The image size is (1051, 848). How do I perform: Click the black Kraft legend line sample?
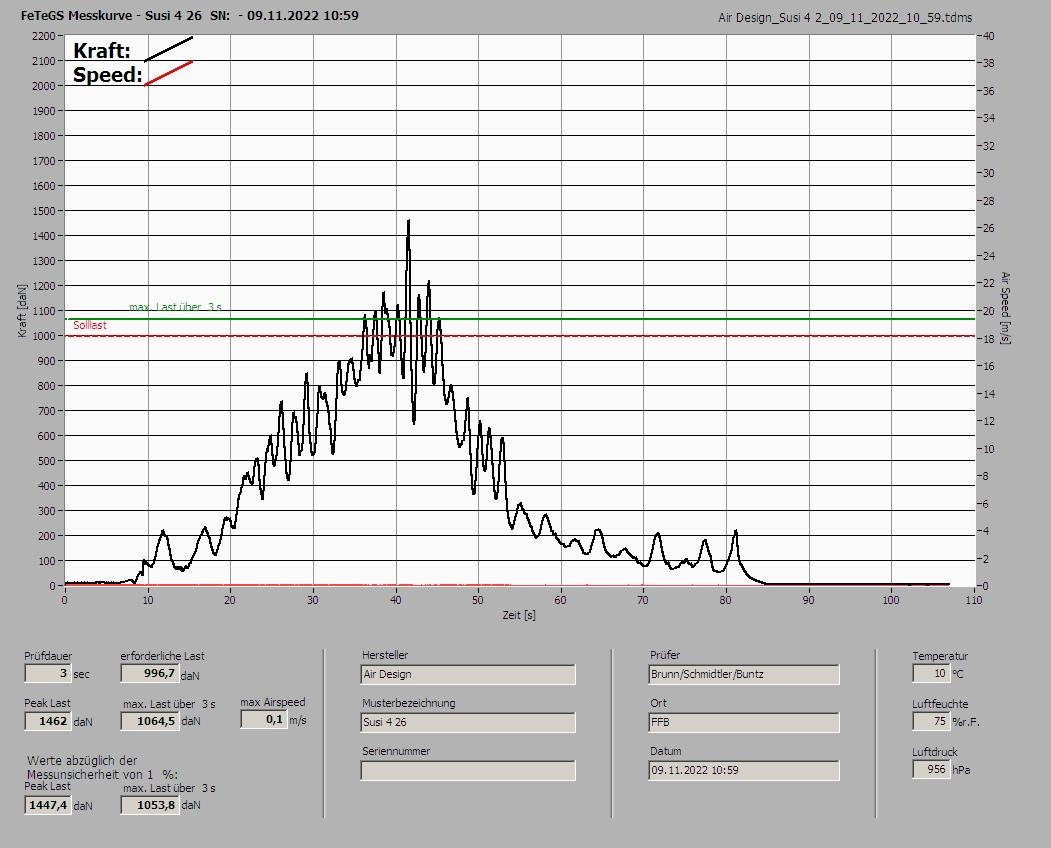(168, 49)
